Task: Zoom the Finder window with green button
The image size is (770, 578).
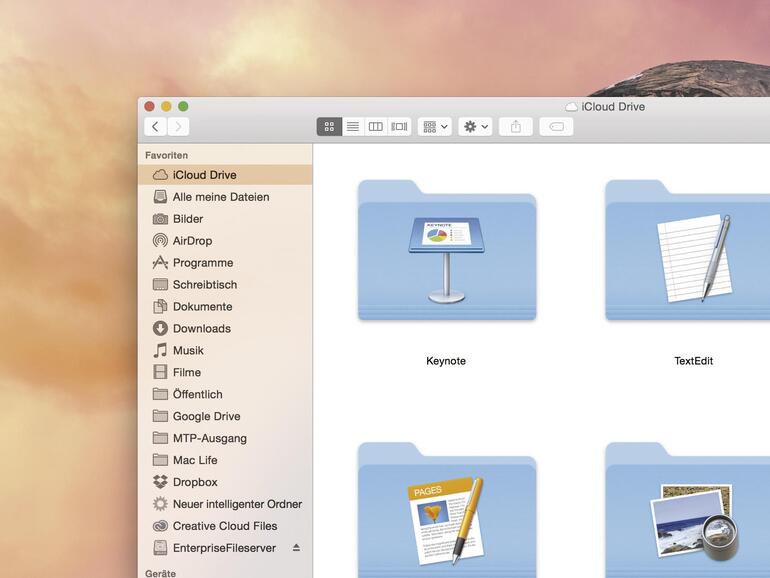Action: 183,106
